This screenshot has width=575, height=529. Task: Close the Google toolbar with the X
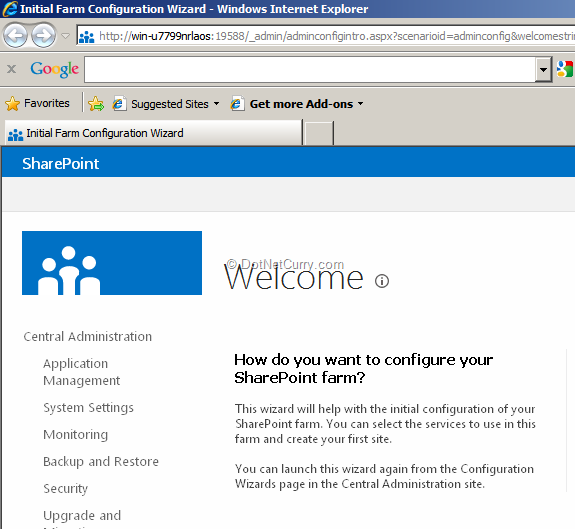pos(11,69)
